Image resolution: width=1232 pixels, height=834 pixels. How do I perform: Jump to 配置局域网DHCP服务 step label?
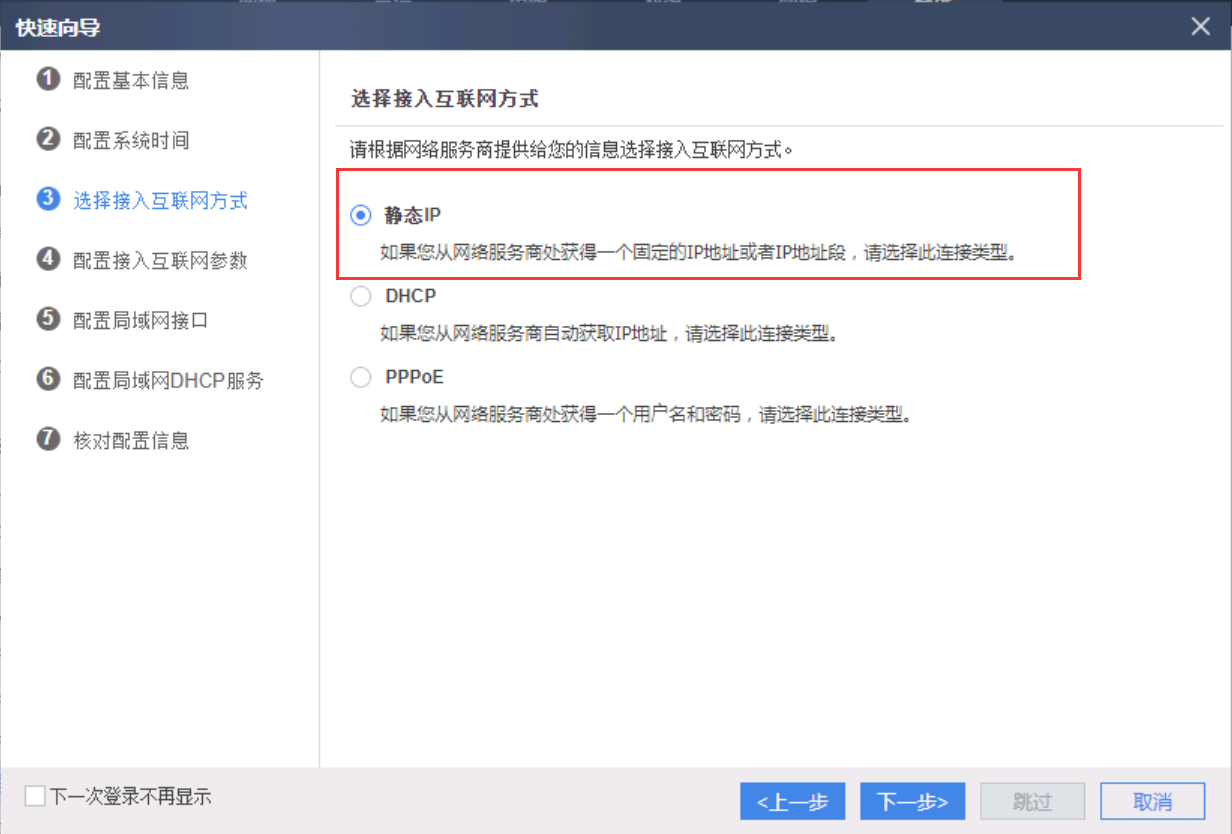click(168, 380)
